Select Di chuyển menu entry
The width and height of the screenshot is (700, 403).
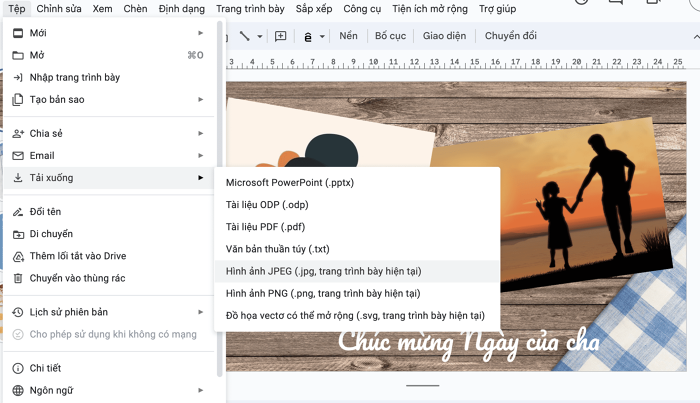108,234
